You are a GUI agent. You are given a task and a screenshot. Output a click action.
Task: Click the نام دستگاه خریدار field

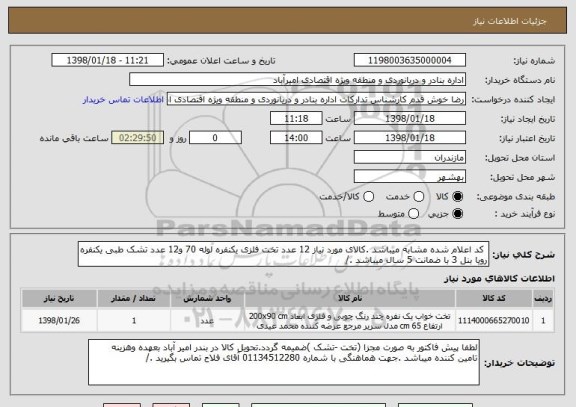tap(298, 80)
